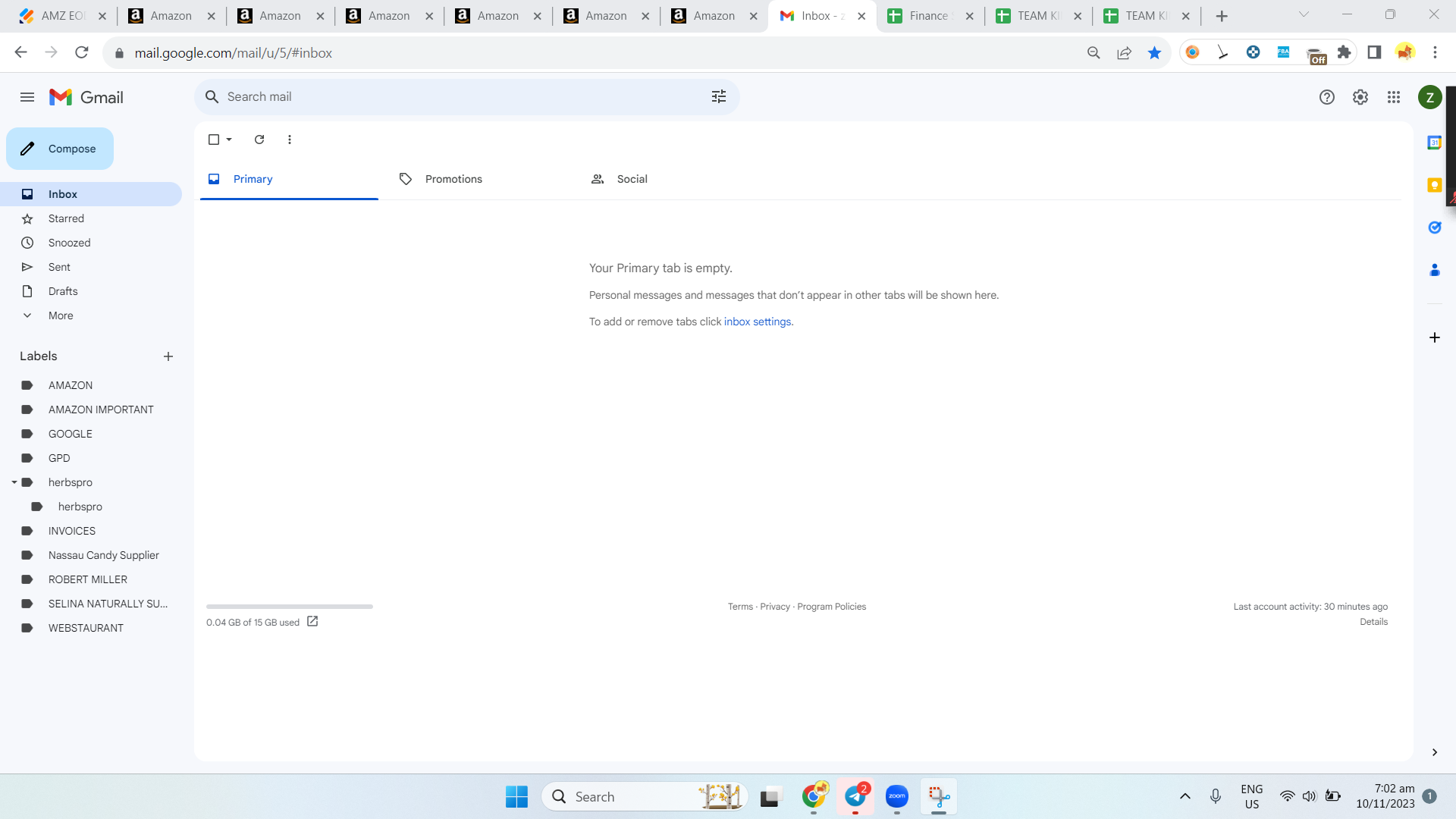Open the Starred folder

click(x=91, y=218)
